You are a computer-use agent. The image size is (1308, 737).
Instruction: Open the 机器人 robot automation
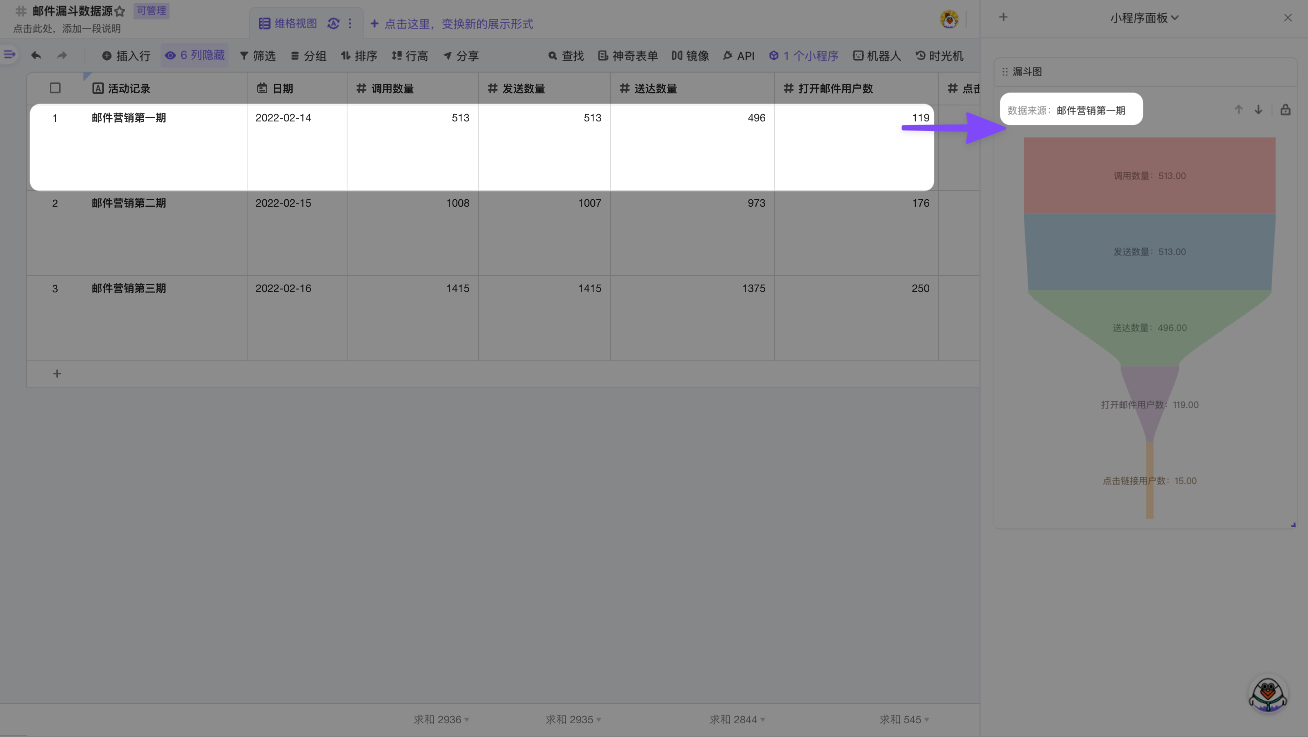pos(876,56)
